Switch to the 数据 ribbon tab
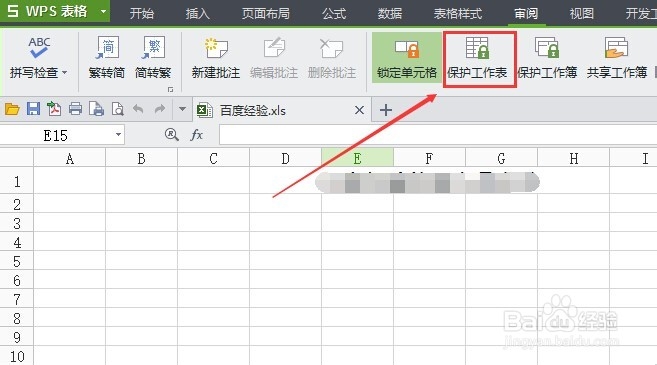The width and height of the screenshot is (657, 365). tap(390, 13)
